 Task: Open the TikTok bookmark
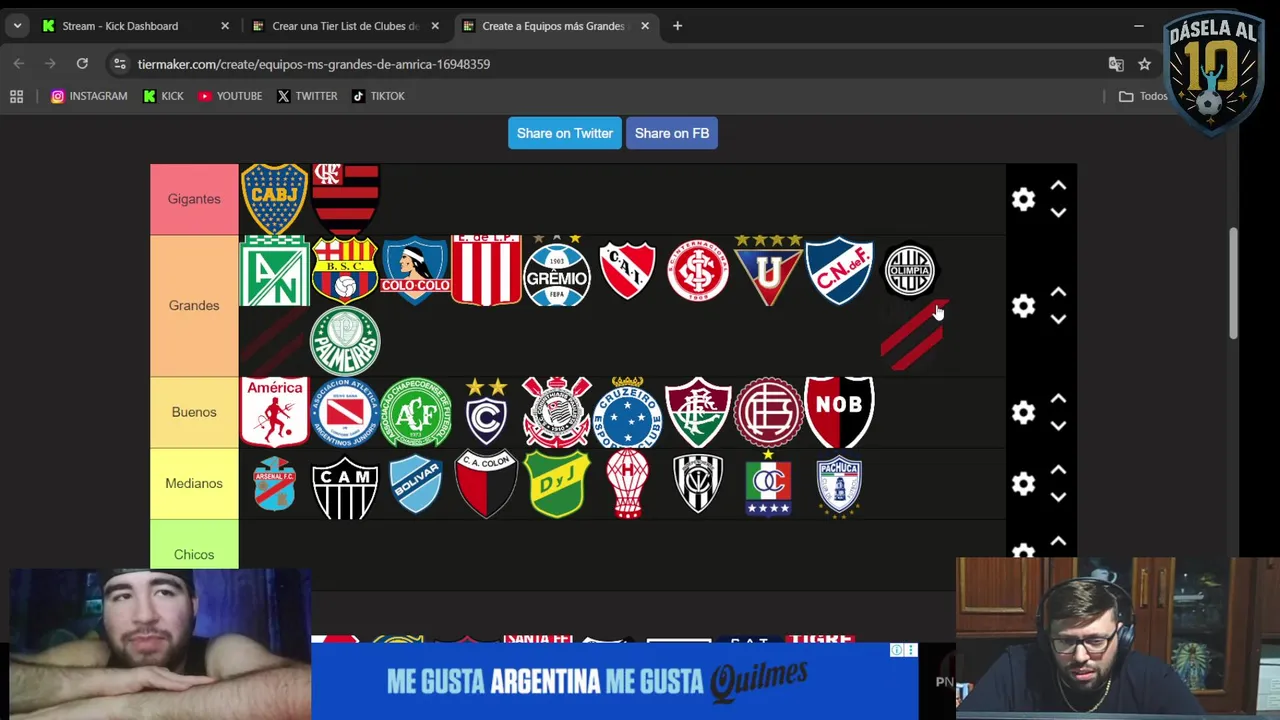(x=378, y=96)
